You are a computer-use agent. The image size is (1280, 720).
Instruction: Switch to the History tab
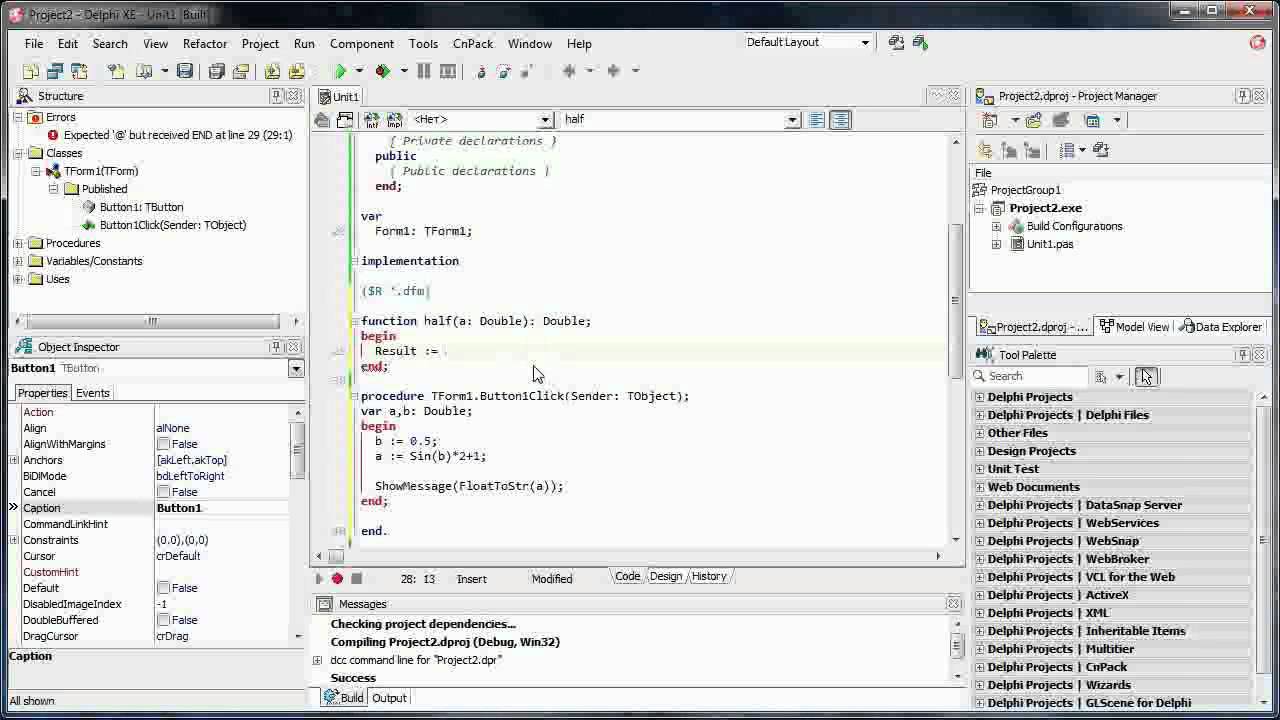click(x=709, y=576)
